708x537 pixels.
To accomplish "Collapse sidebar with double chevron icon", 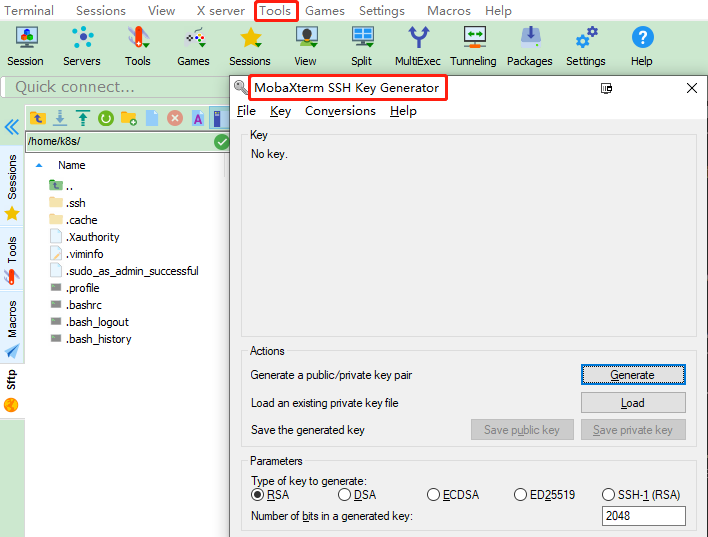I will tap(12, 127).
